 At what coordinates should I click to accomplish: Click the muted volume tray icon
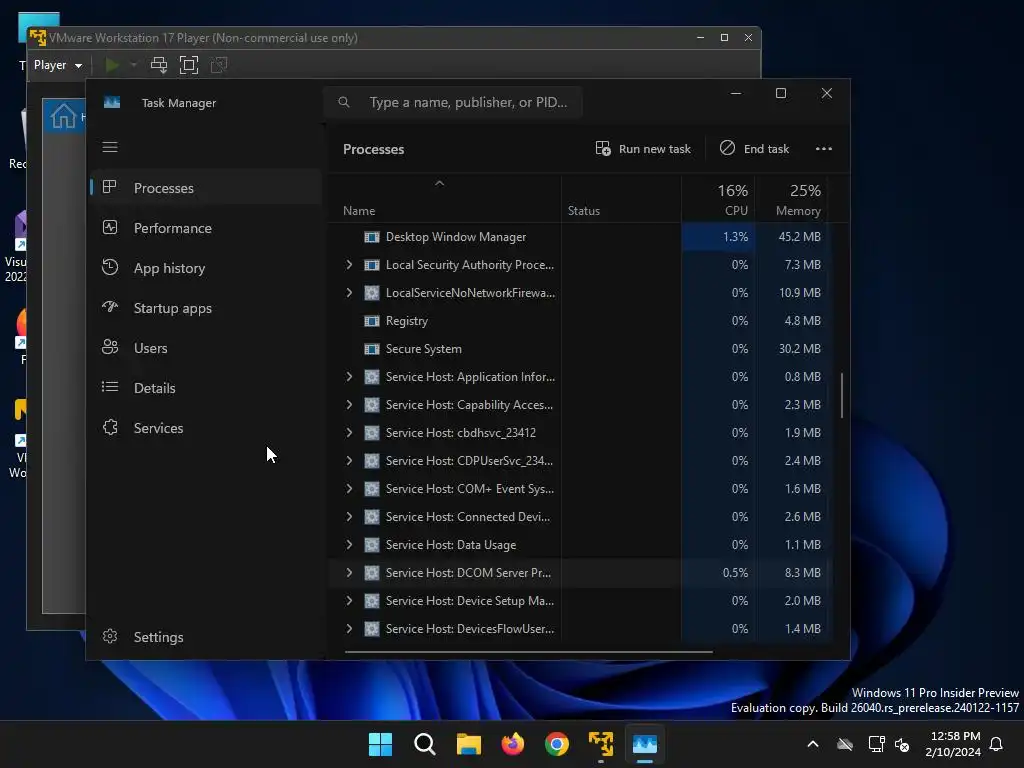(902, 744)
